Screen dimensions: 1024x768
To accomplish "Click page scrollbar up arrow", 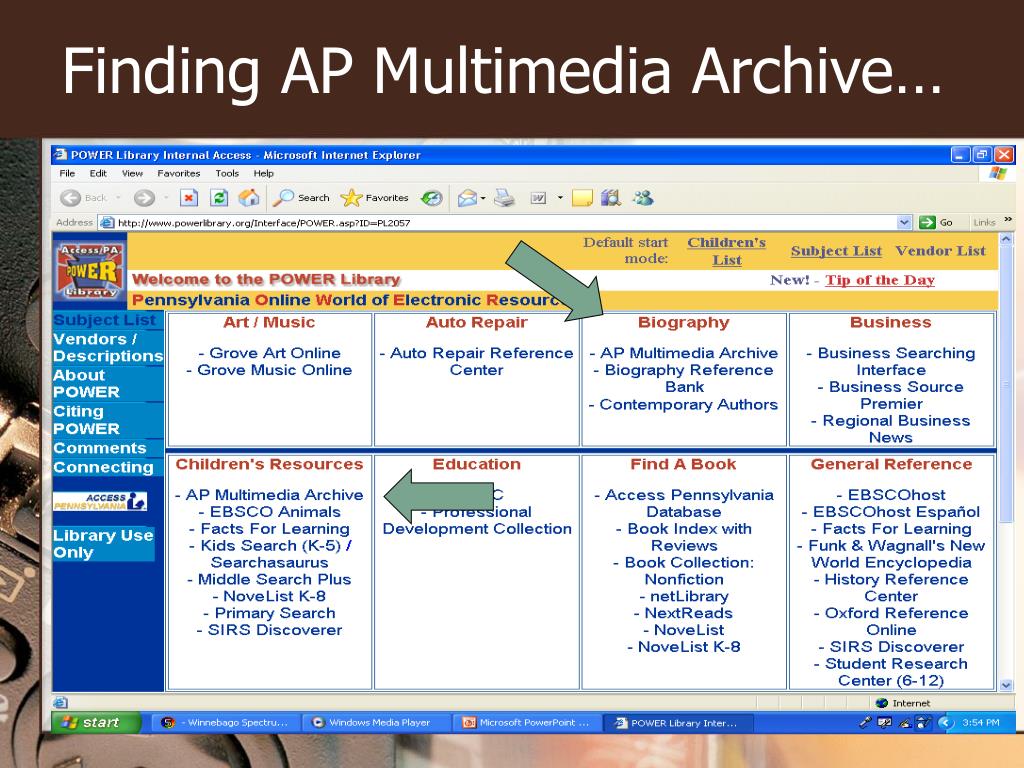I will click(x=1006, y=240).
